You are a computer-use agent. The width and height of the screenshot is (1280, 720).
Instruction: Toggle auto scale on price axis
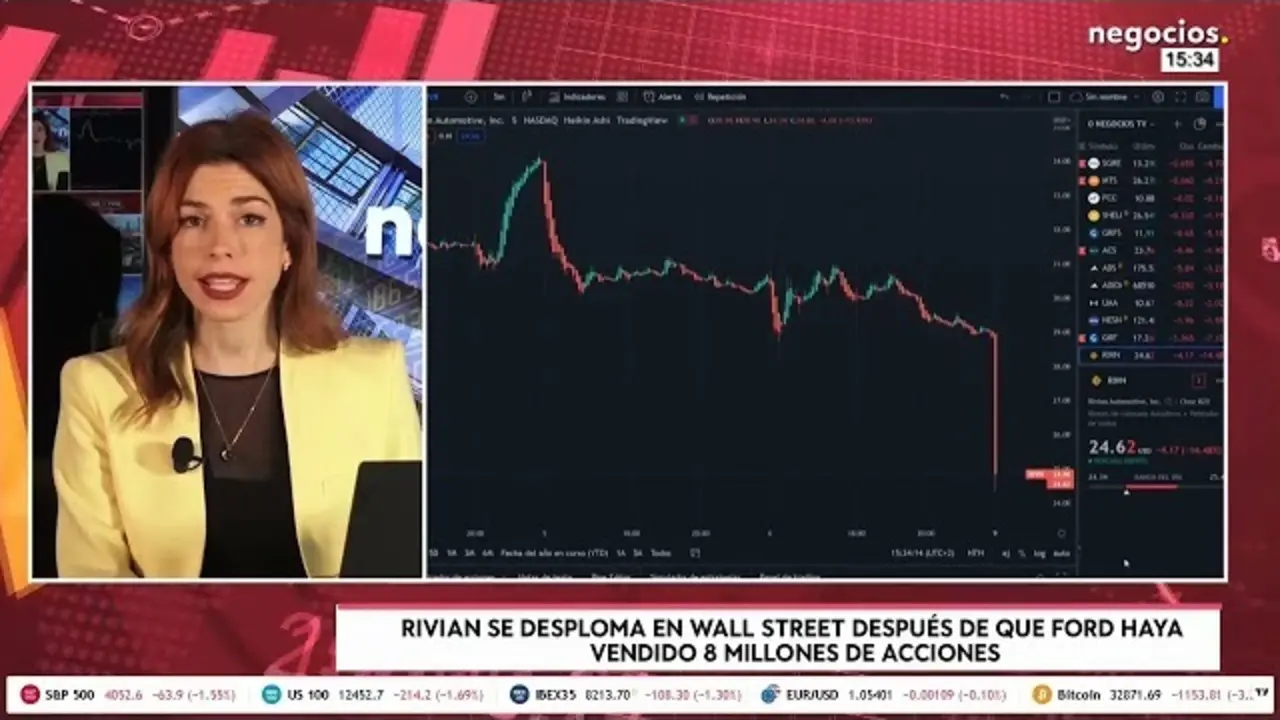(1061, 552)
